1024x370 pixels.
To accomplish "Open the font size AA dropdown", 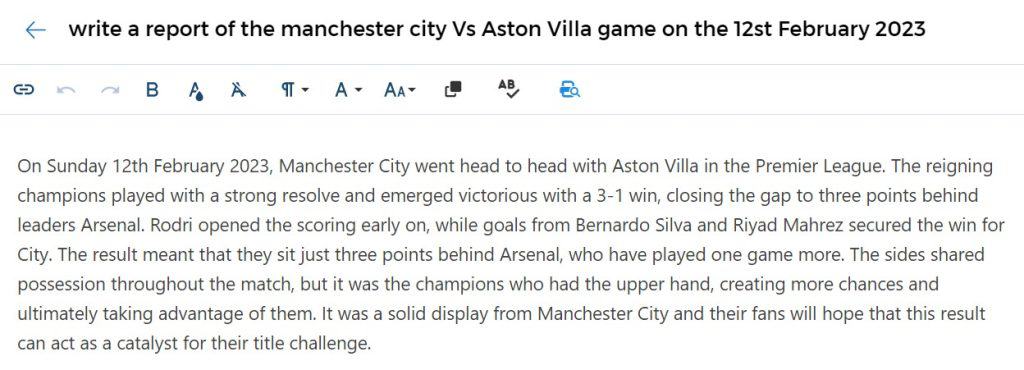I will (400, 90).
